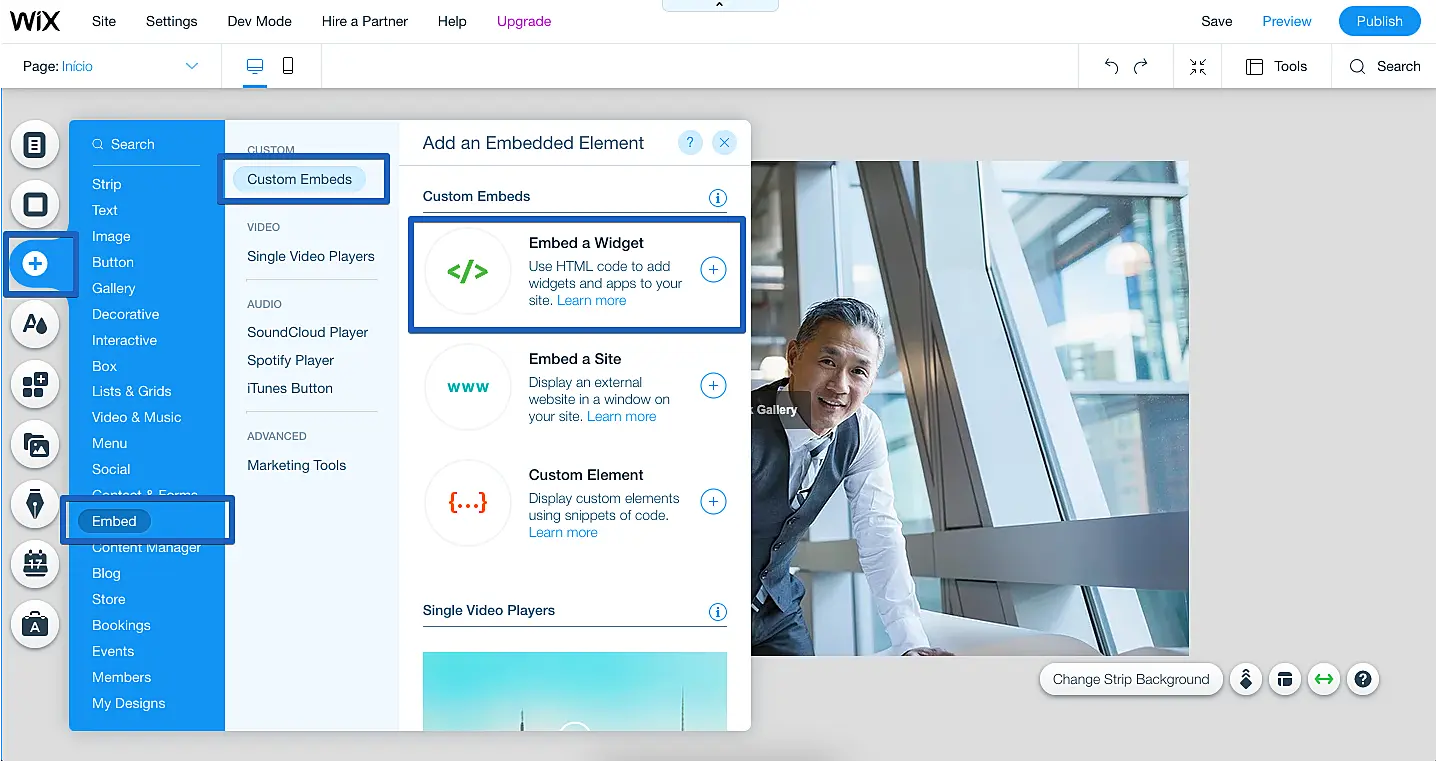Select Spotify Player subcategory
1436x761 pixels.
[291, 360]
